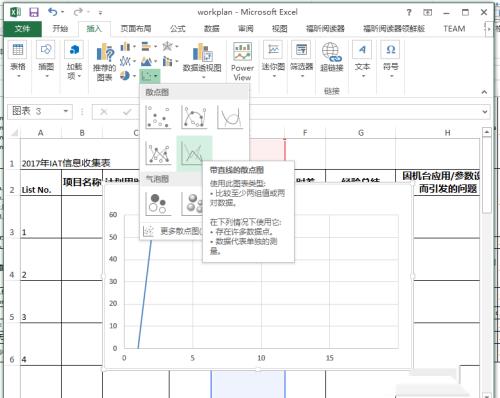This screenshot has height=398, width=500.
Task: Switch to the 页面布局 tab
Action: [x=136, y=29]
